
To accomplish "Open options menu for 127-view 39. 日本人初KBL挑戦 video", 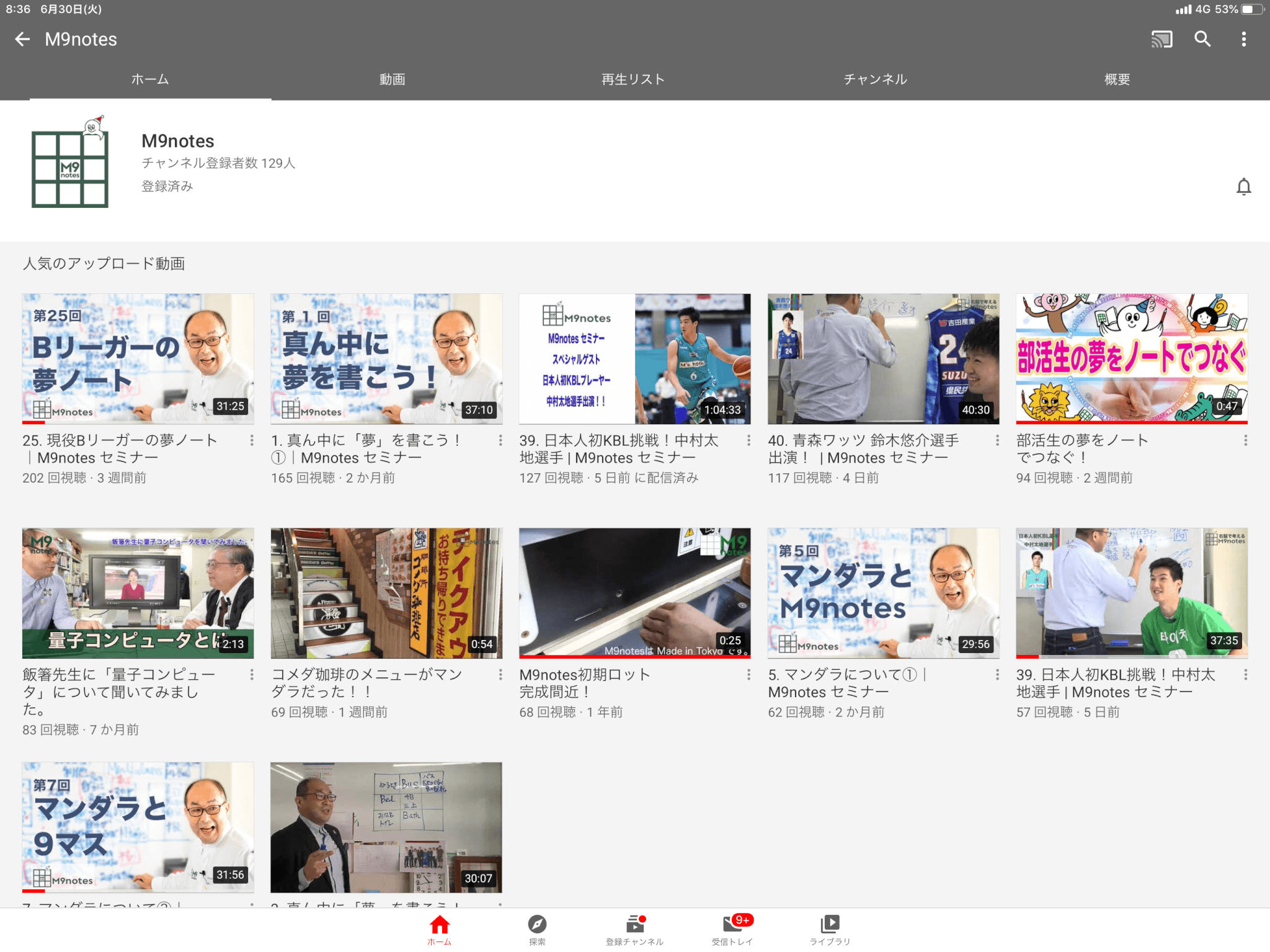I will tap(748, 440).
